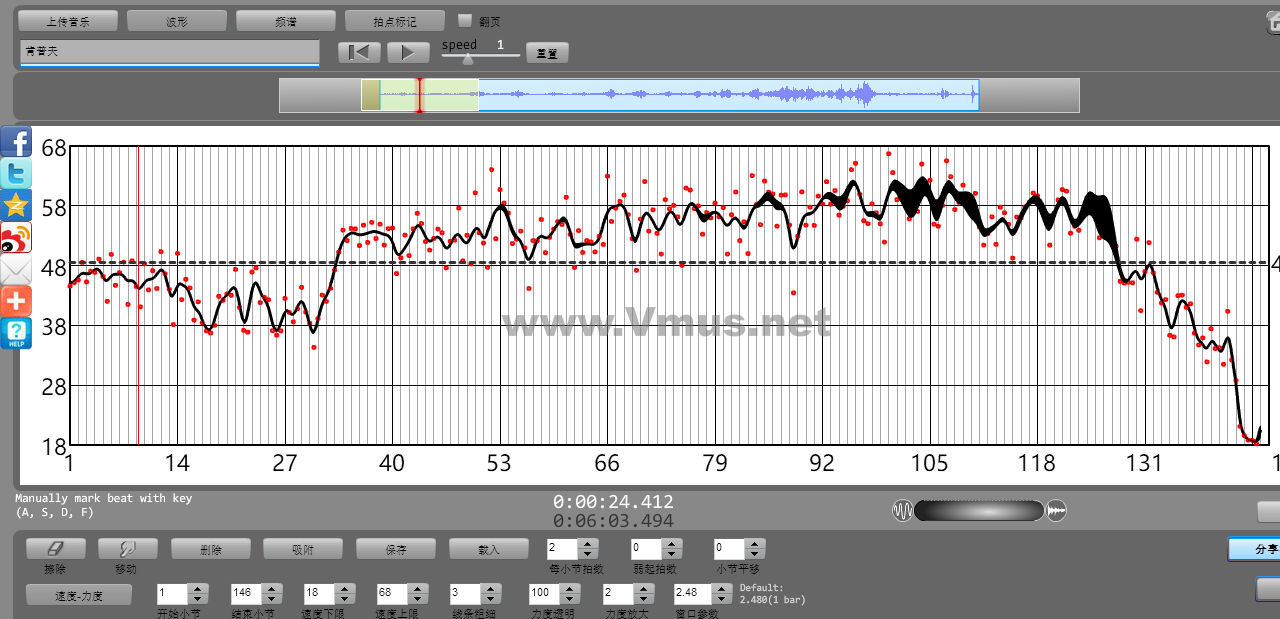
Task: Click the playback speed slider handle
Action: 467,59
